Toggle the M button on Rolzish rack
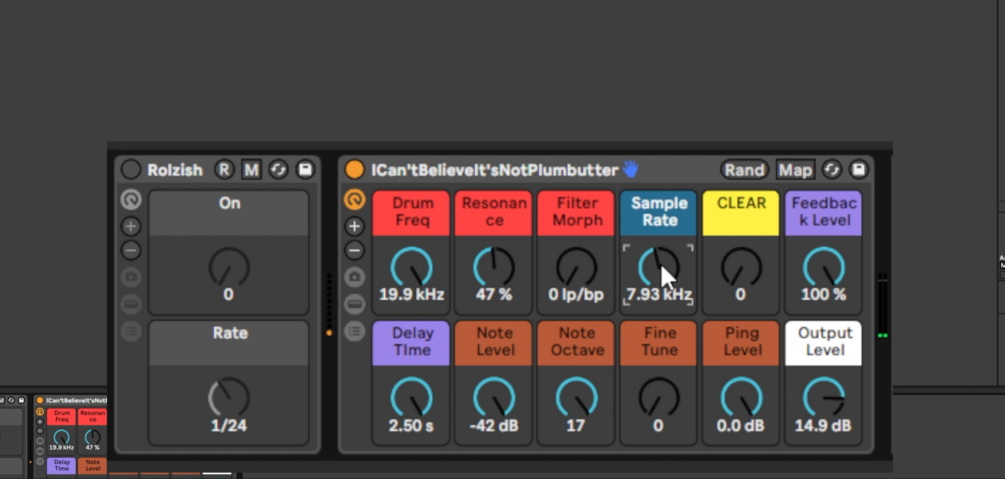Screen dimensions: 1005x479 point(251,170)
